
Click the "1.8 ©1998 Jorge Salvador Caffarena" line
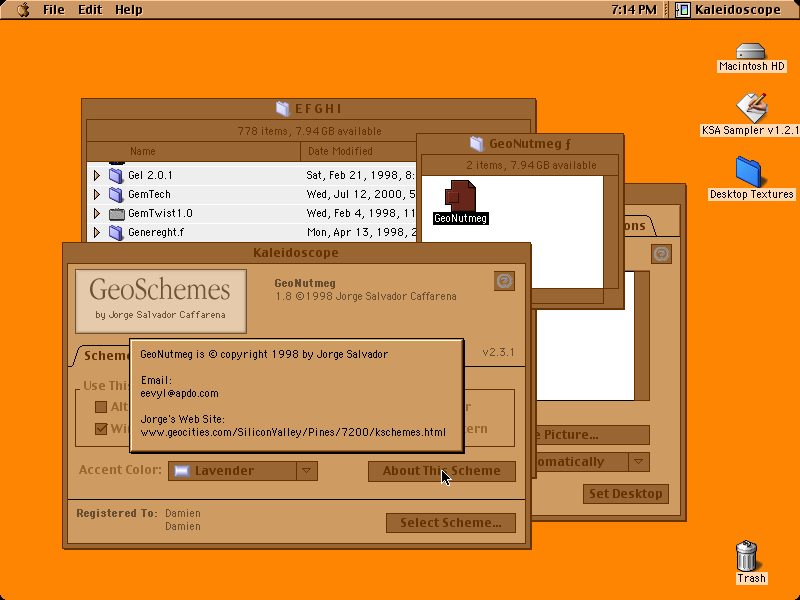366,296
